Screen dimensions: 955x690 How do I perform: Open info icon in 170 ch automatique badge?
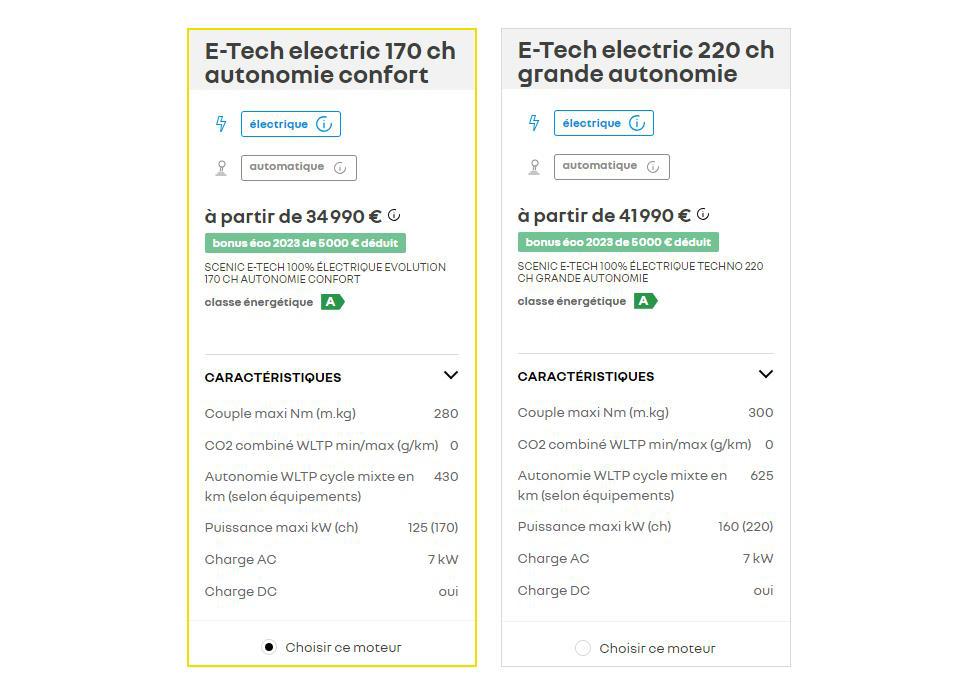(340, 168)
